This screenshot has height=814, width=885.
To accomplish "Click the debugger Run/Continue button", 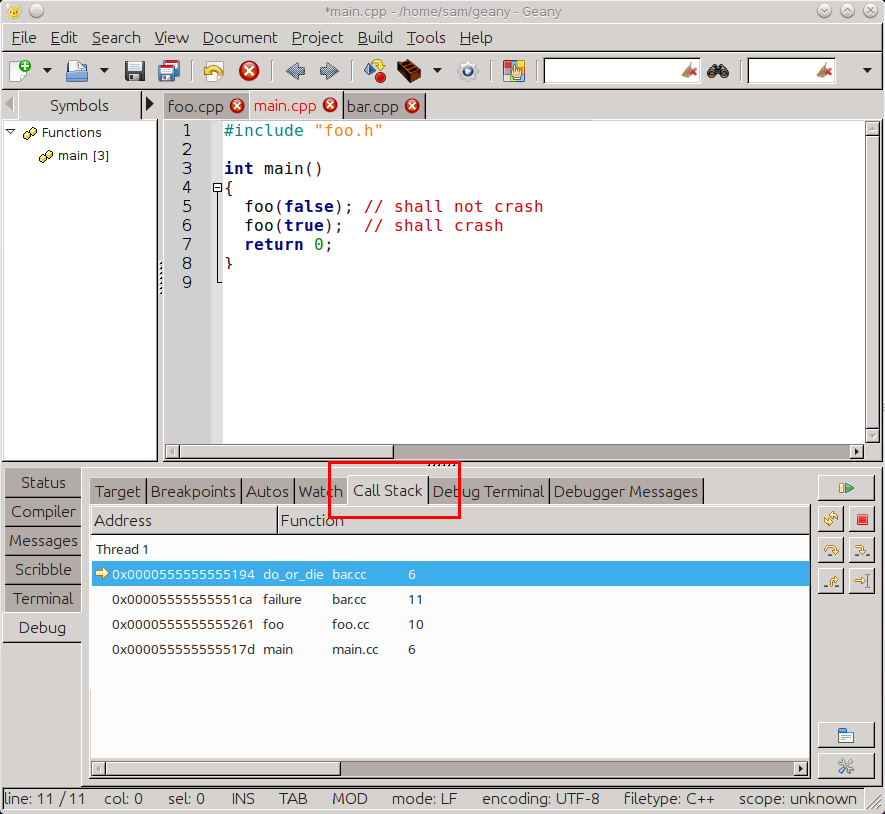I will point(846,488).
